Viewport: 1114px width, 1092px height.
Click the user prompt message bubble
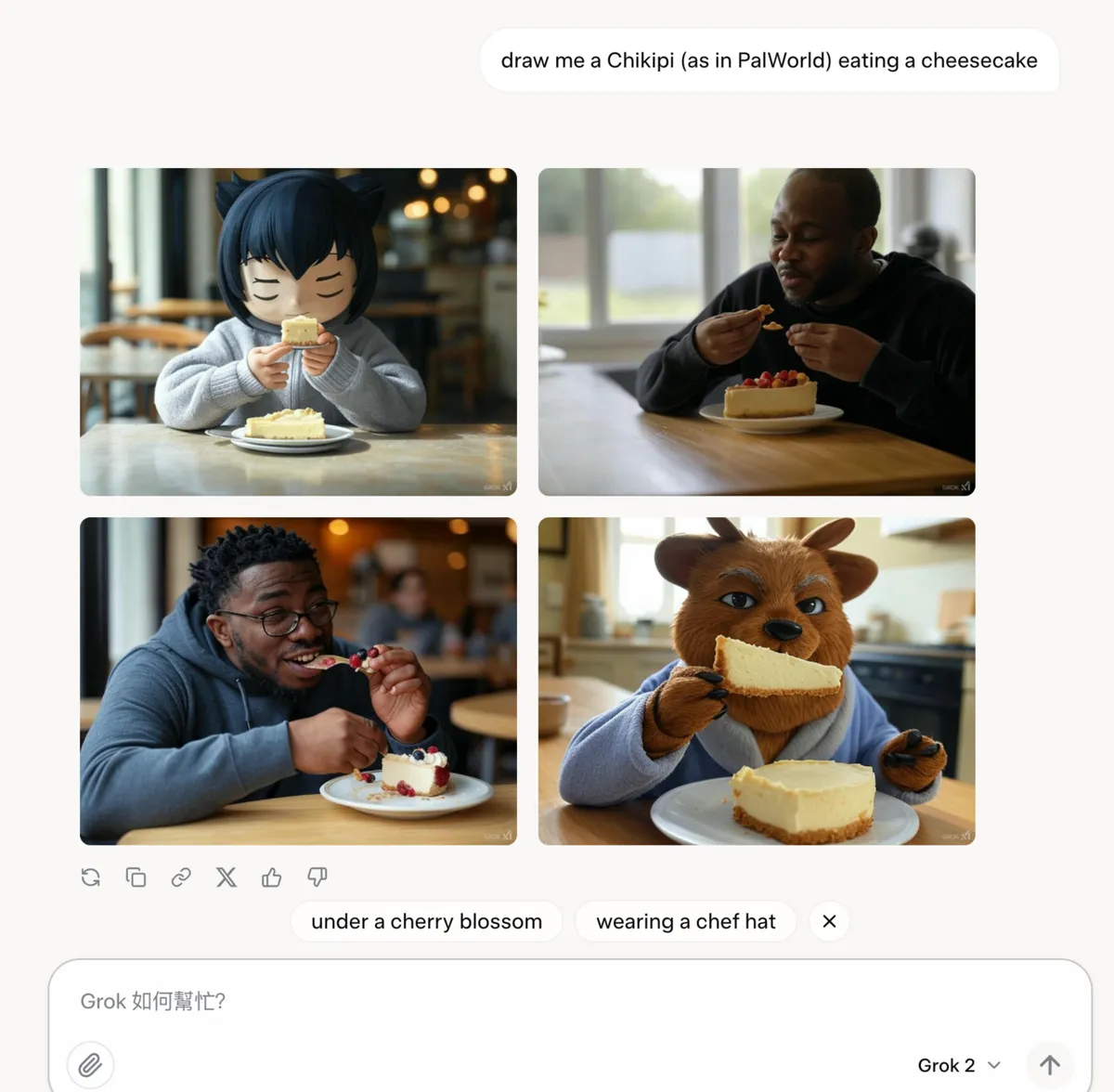pos(770,60)
